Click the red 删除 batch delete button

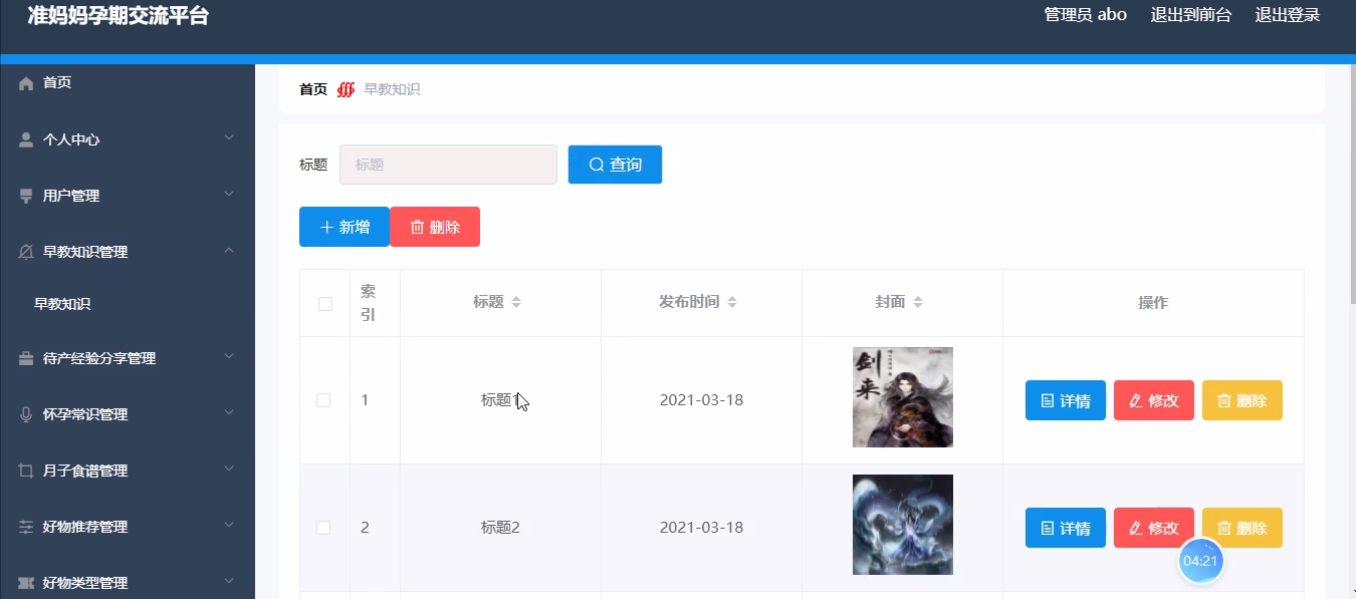(x=435, y=227)
